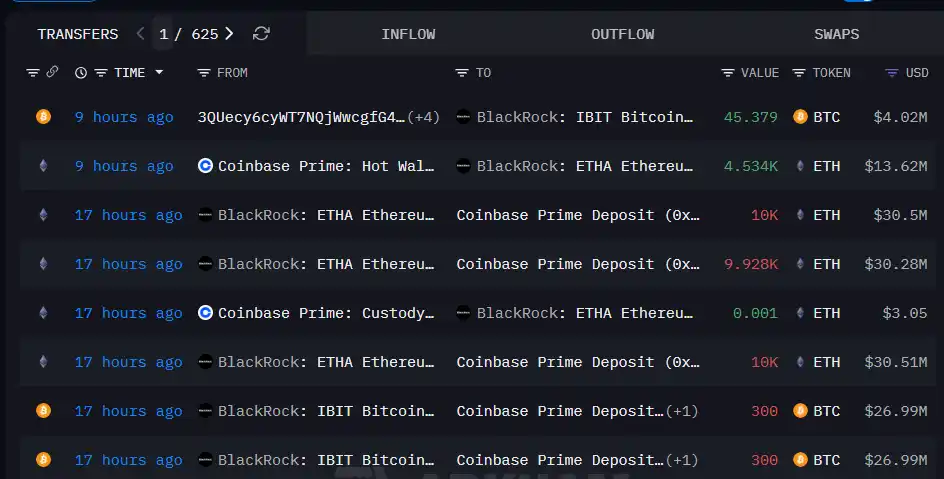Open the address 3QUecy6cyWT7NQjWwcgfG4…
Viewport: 944px width, 479px height.
301,117
